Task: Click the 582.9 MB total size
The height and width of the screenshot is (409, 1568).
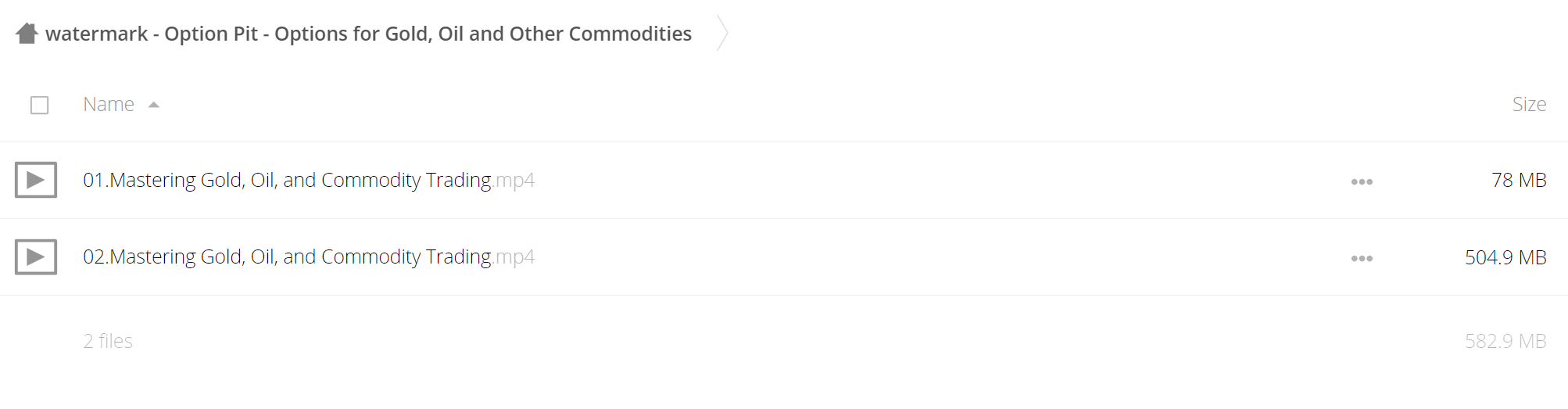Action: 1505,341
